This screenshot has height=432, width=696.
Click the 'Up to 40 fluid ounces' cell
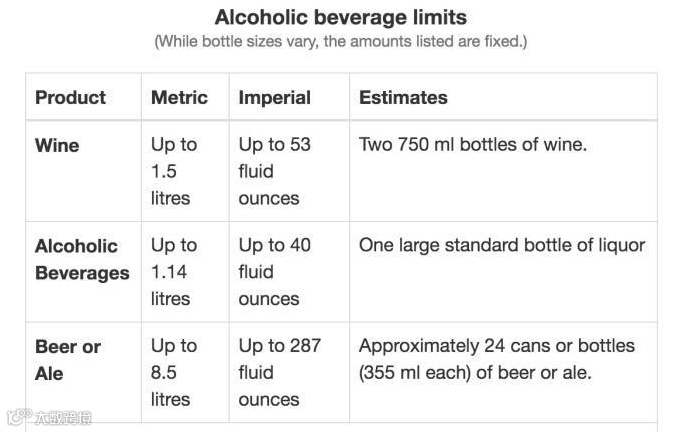click(x=274, y=272)
